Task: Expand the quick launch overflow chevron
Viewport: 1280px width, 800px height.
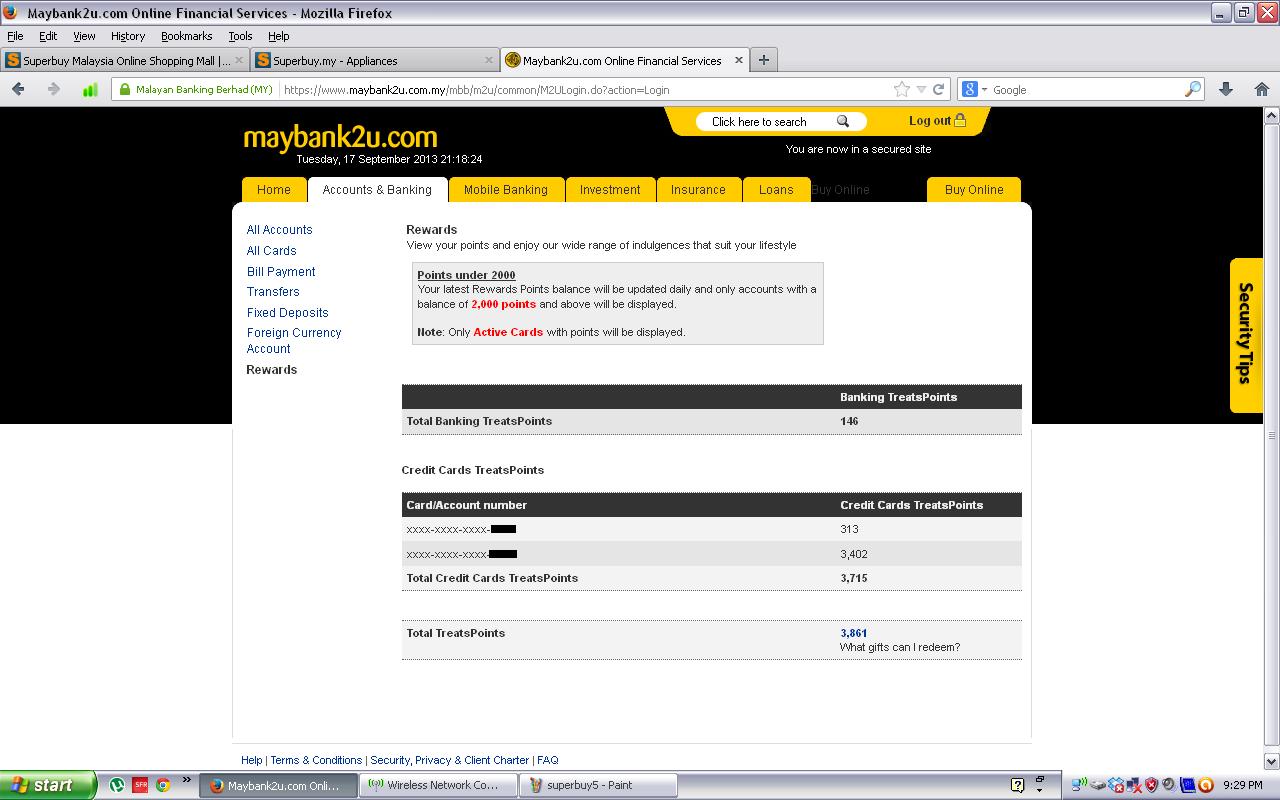Action: tap(186, 780)
